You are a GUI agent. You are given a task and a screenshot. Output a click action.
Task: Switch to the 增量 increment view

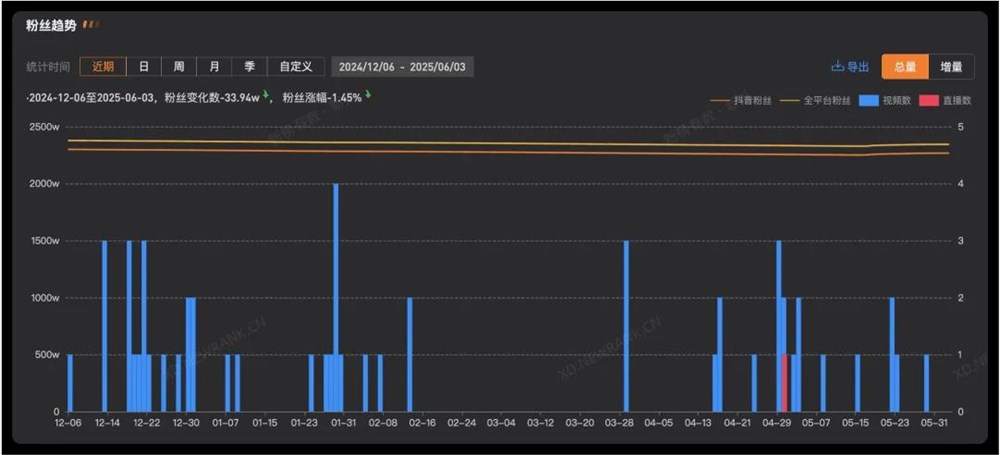pos(951,66)
